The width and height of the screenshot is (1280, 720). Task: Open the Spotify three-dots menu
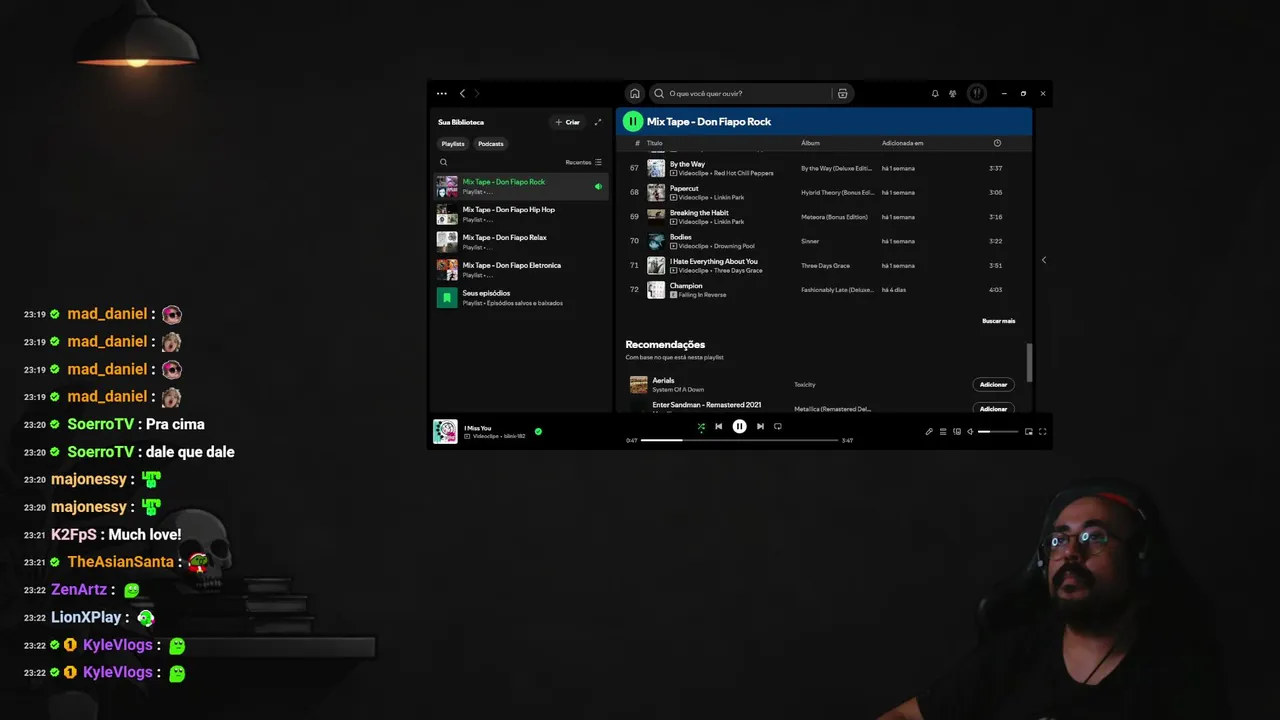tap(442, 93)
